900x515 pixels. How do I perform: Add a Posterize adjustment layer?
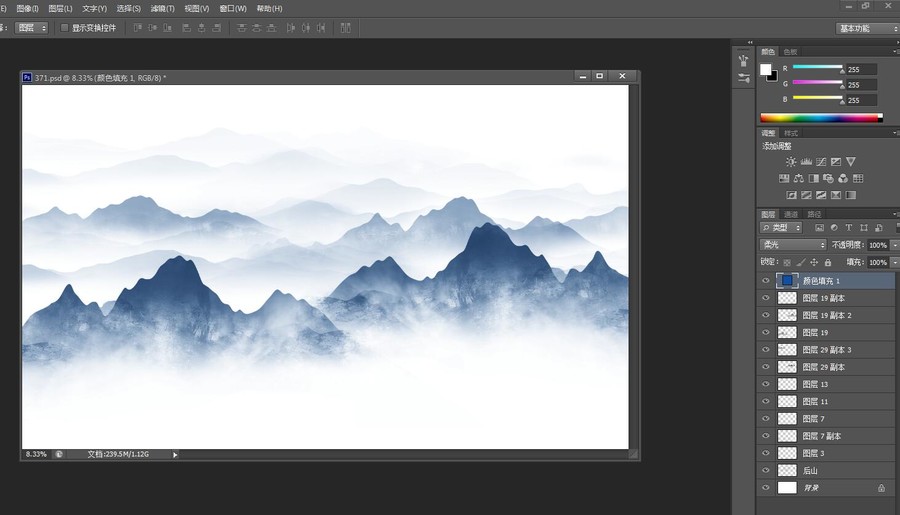806,195
